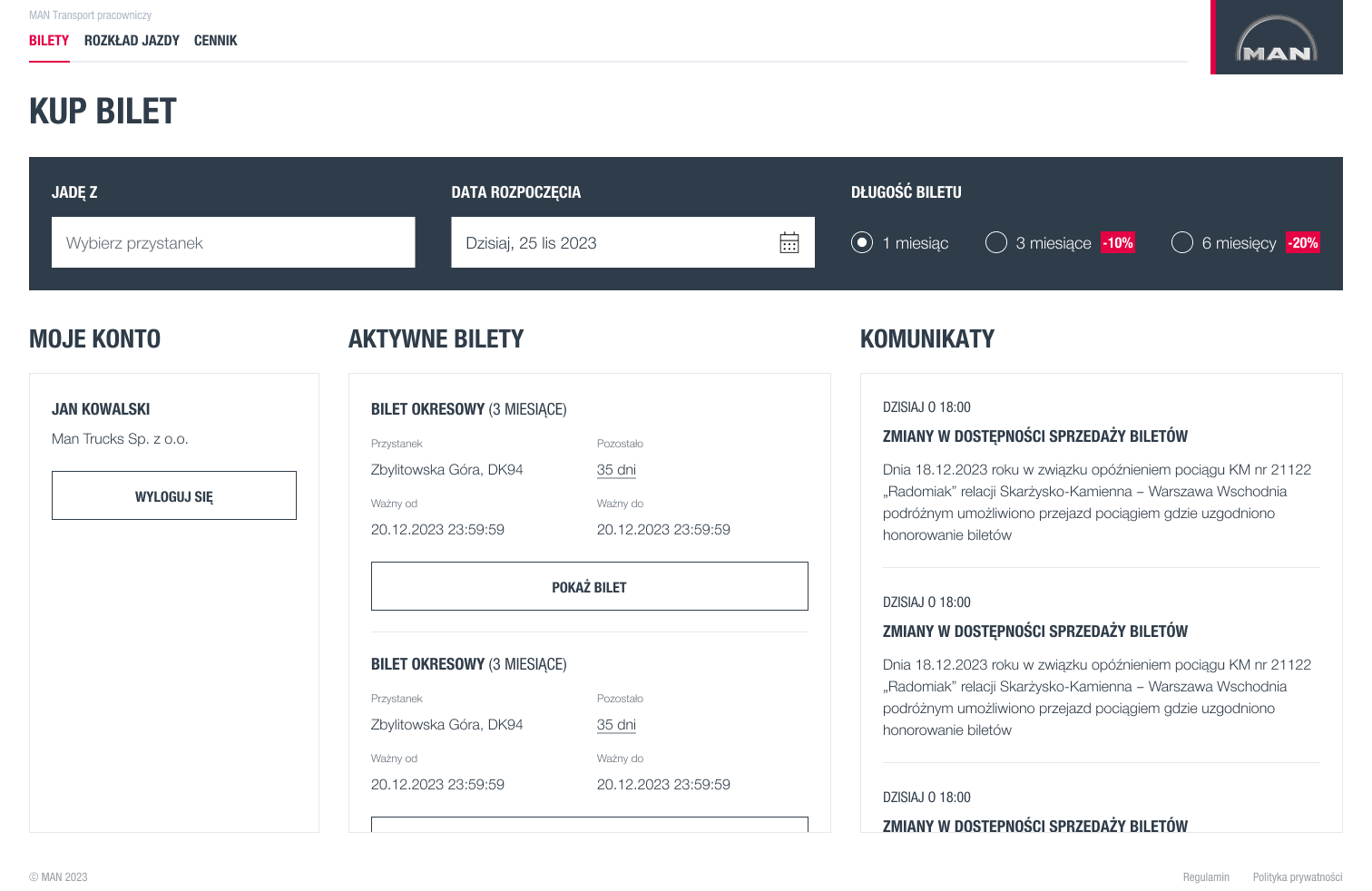Viewport: 1372px width, 891px height.
Task: Click the -10% discount badge
Action: click(1118, 242)
